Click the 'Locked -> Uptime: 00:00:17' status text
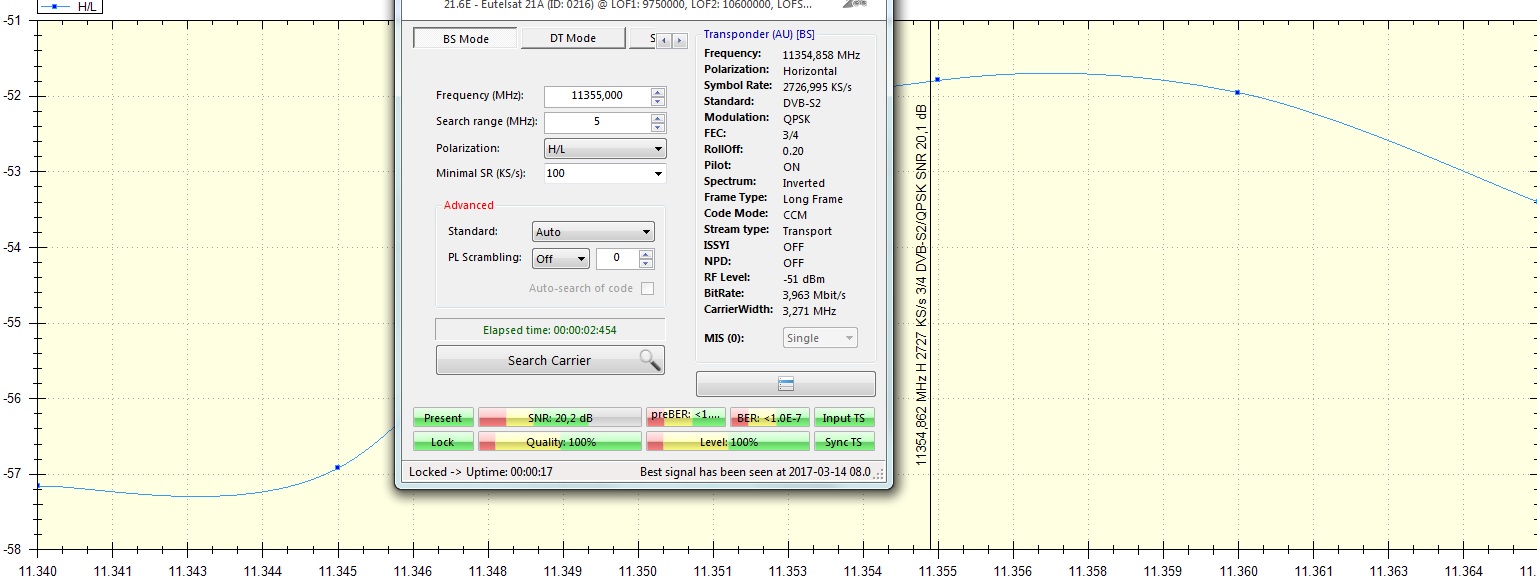The height and width of the screenshot is (586, 1537). 481,471
